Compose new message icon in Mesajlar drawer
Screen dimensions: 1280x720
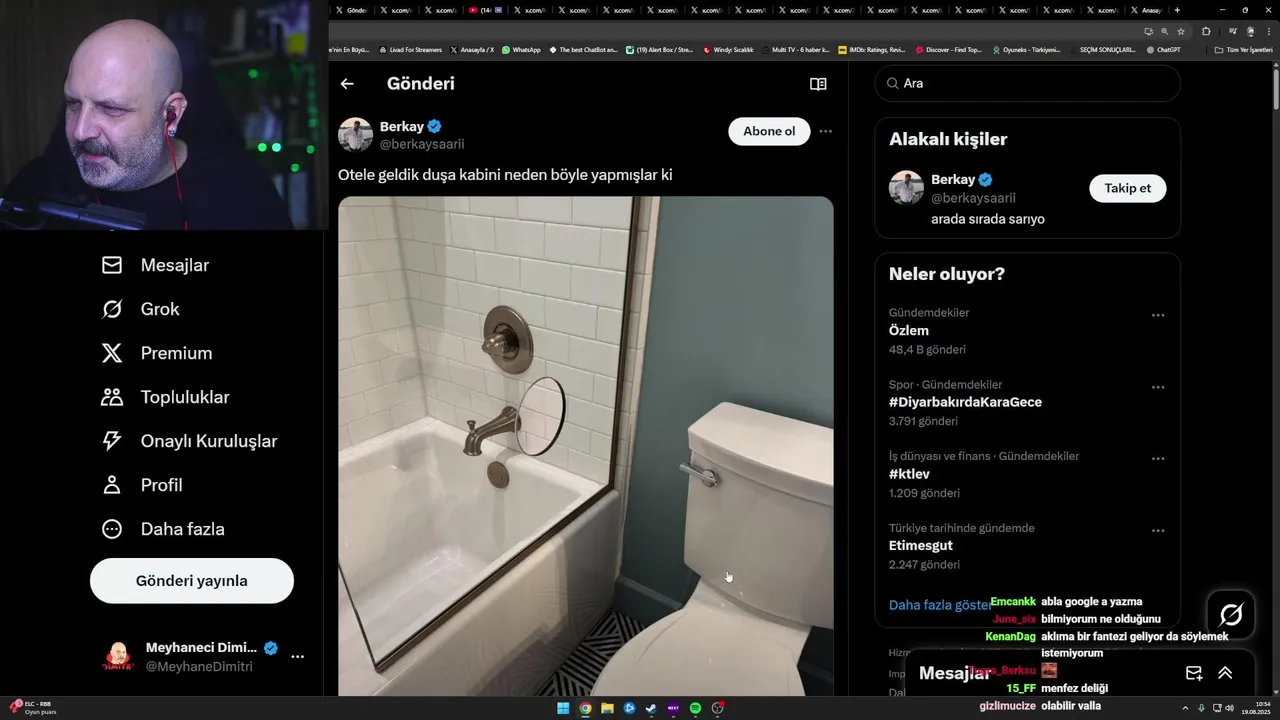(x=1193, y=673)
